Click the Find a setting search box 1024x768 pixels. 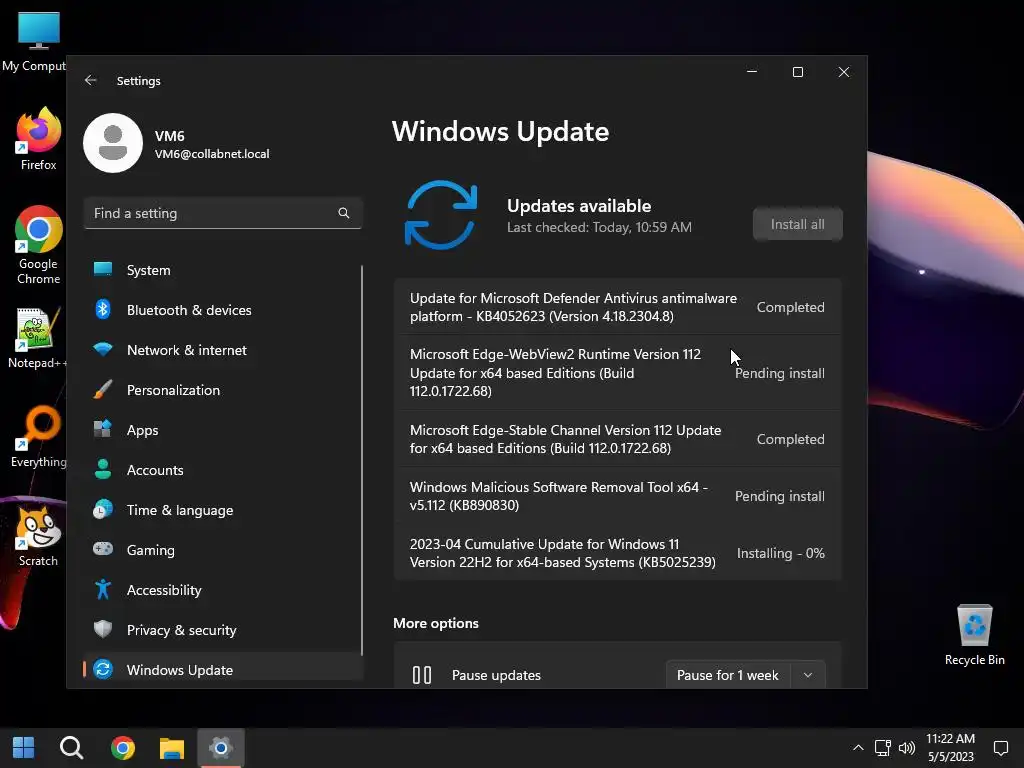click(223, 213)
